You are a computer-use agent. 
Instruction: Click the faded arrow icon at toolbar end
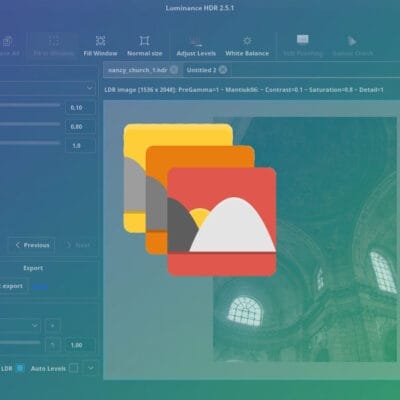pyautogui.click(x=352, y=41)
